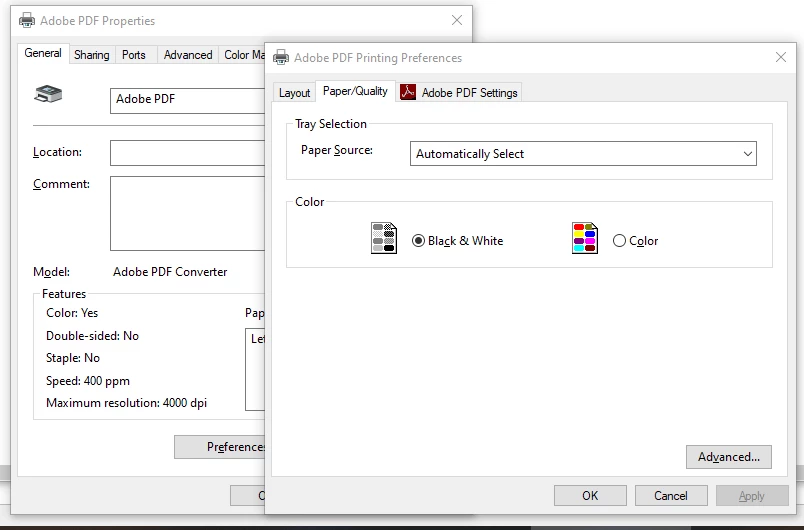Click OK in Printing Preferences
The width and height of the screenshot is (804, 530).
click(x=590, y=496)
